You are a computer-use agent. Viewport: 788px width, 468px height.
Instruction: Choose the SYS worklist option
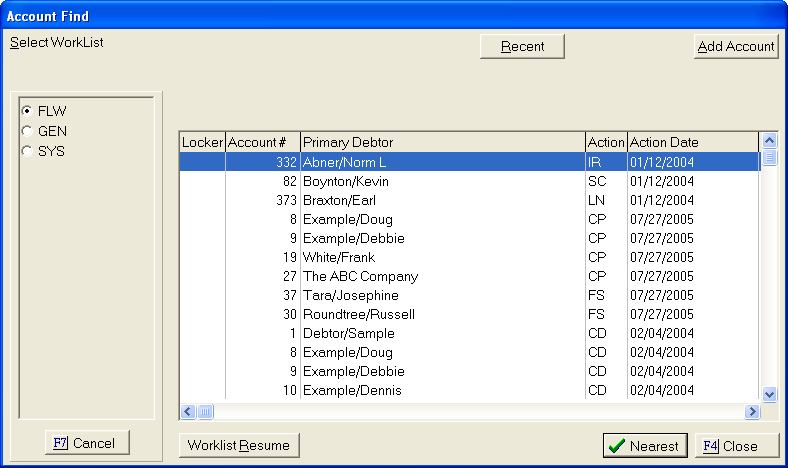27,151
